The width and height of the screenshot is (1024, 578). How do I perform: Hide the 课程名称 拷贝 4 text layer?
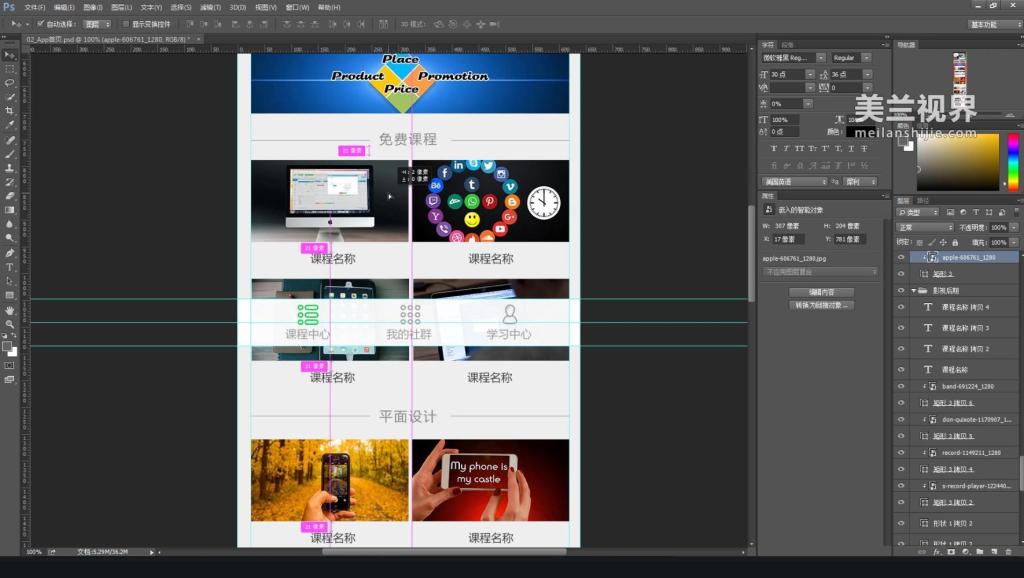tap(901, 307)
